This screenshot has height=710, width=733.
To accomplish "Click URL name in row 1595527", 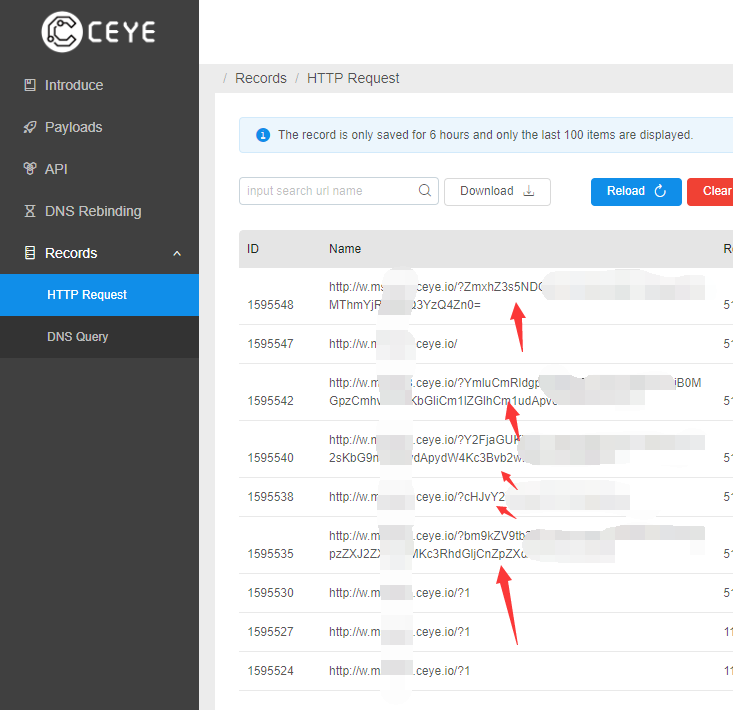I will (399, 631).
